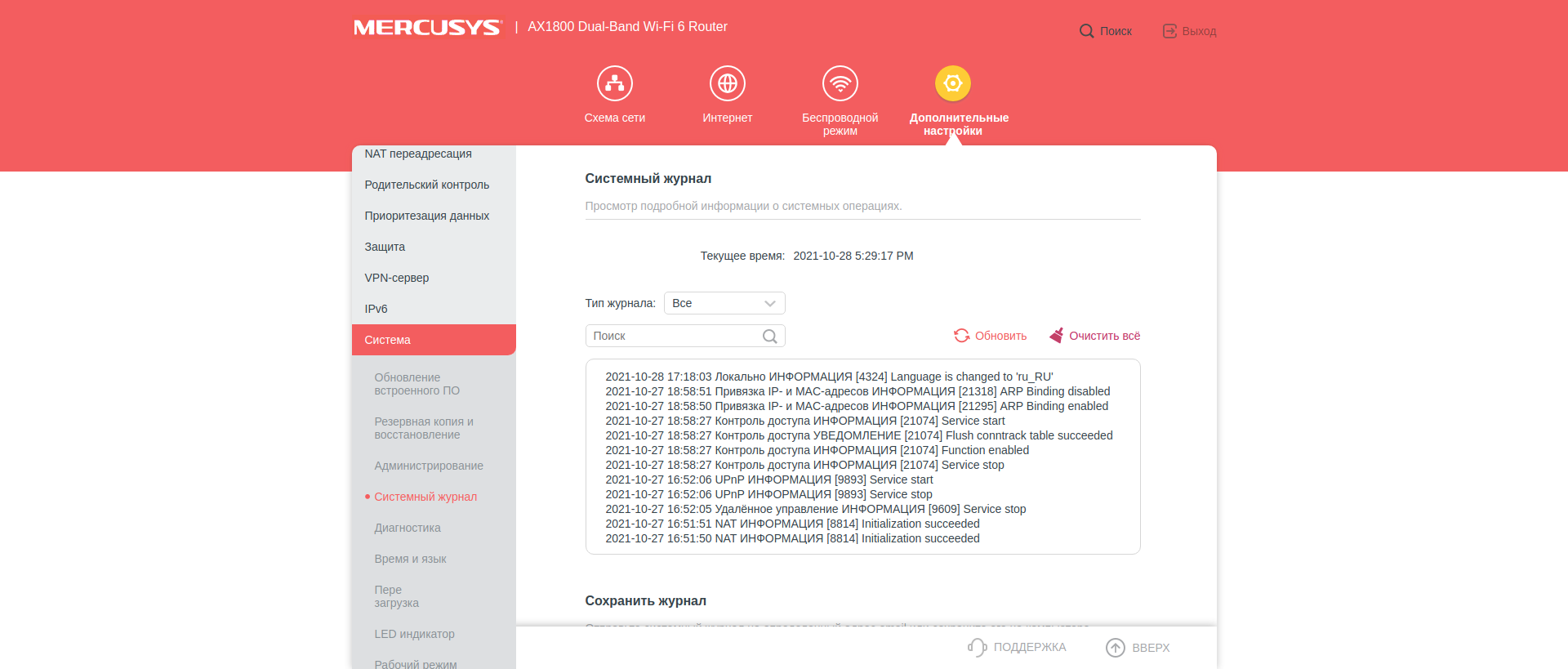Click the Поиск search button in header
Image resolution: width=1568 pixels, height=669 pixels.
point(1106,31)
